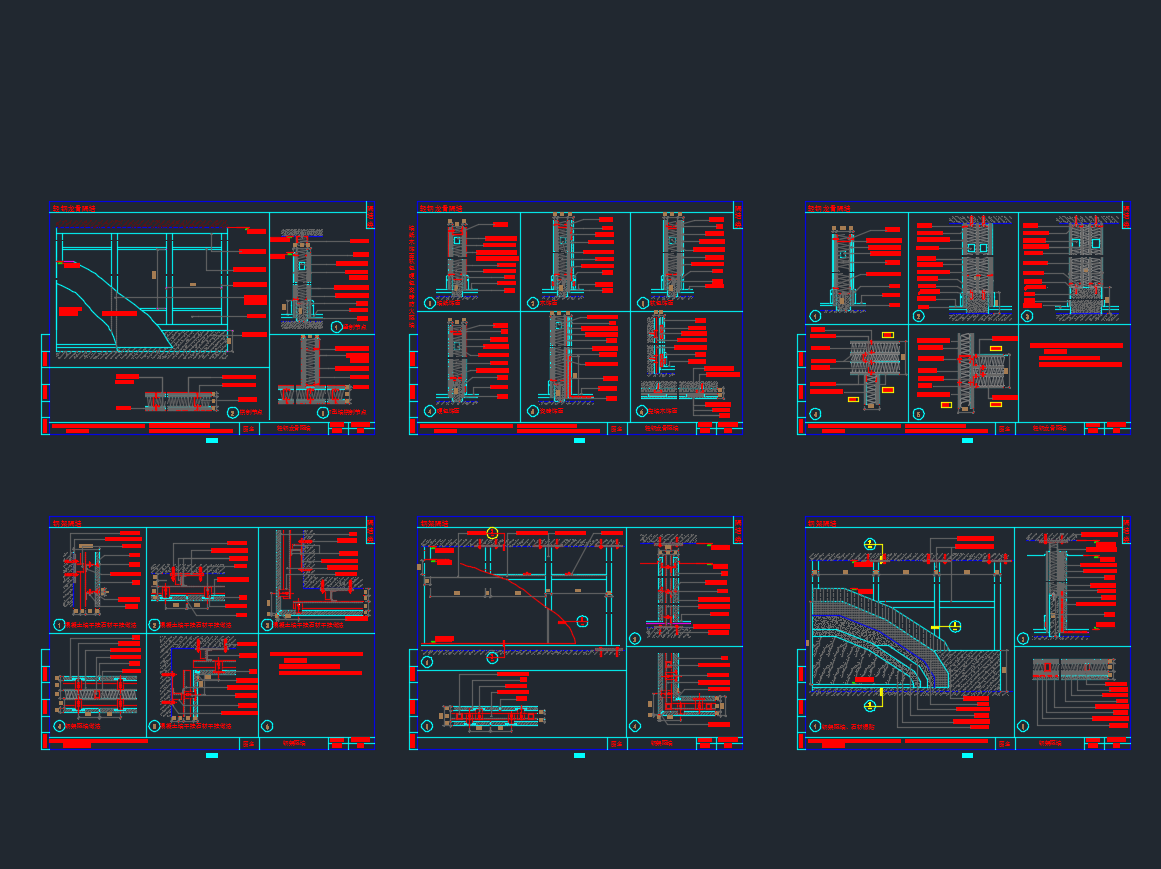The width and height of the screenshot is (1161, 869).
Task: Select the layered curved hatch elevation drawing
Action: coord(910,622)
